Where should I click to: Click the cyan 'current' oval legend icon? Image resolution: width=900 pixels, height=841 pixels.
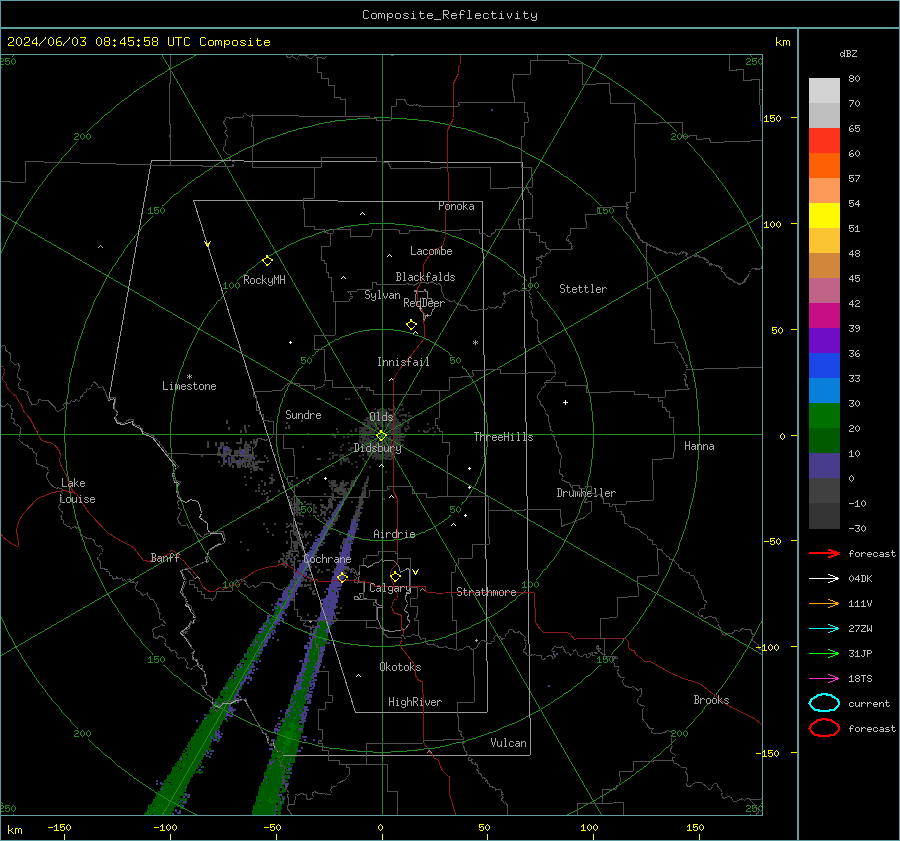tap(824, 703)
